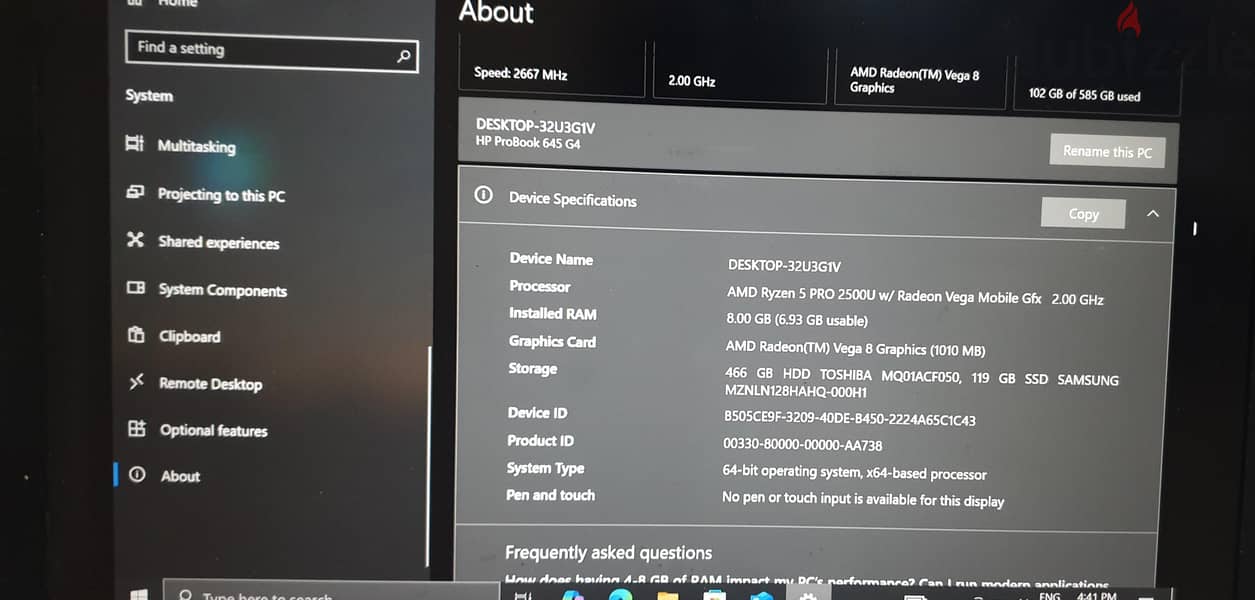Click the AMD Radeon Vega 8 Graphics card
The image size is (1255, 600).
point(919,76)
